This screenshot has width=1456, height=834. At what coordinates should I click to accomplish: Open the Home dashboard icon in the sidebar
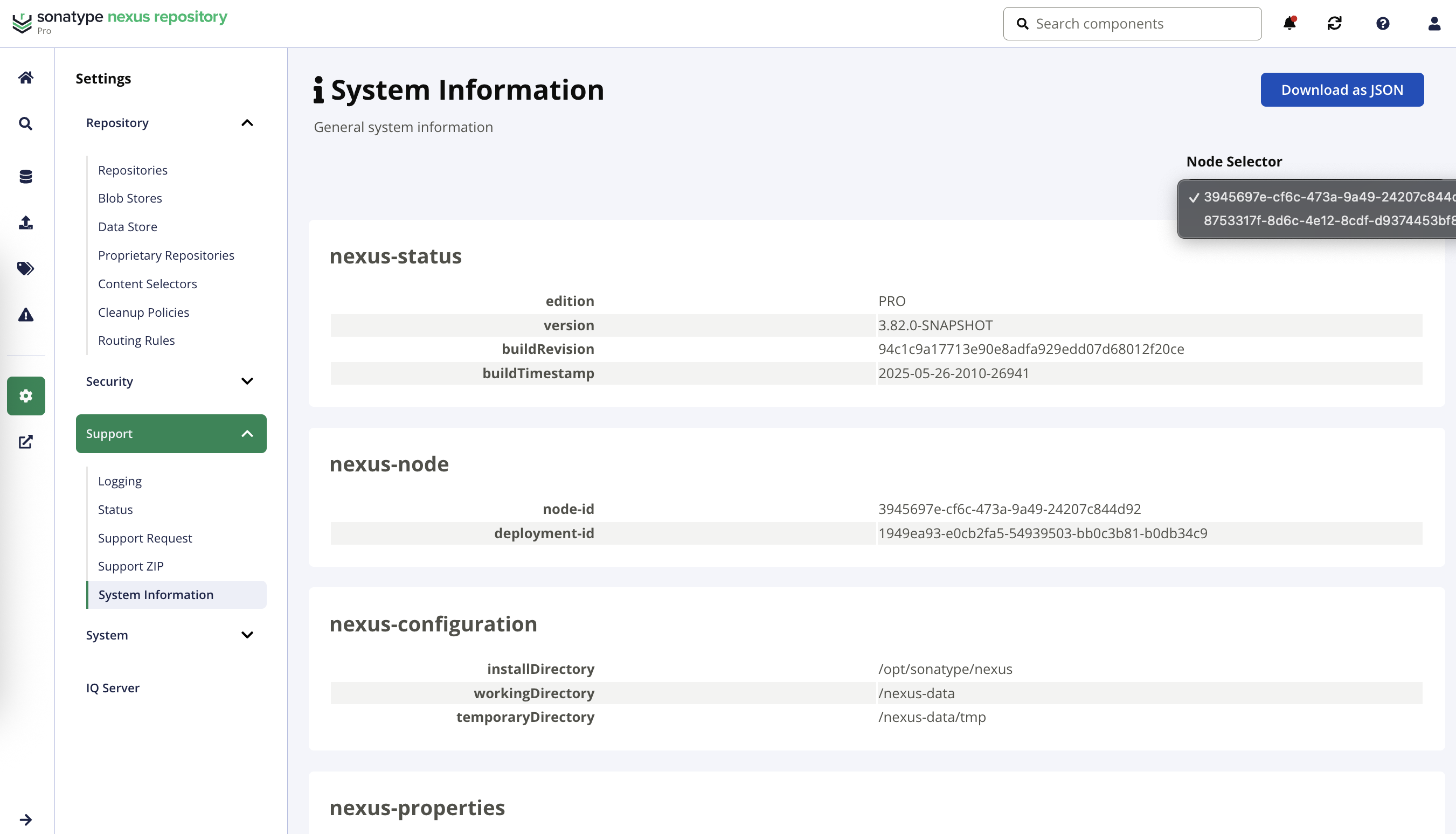(26, 78)
